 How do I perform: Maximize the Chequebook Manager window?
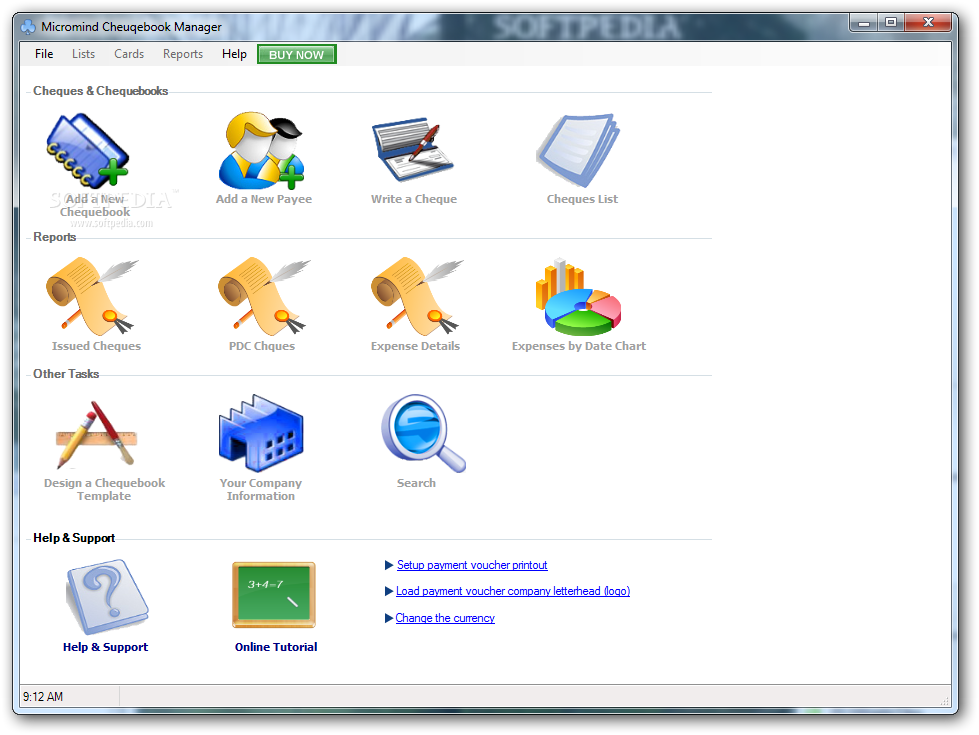[x=891, y=23]
